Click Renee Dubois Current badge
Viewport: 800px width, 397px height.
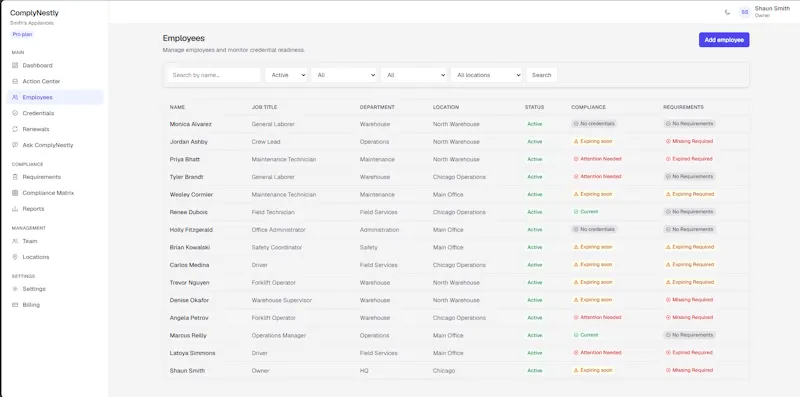tap(586, 212)
